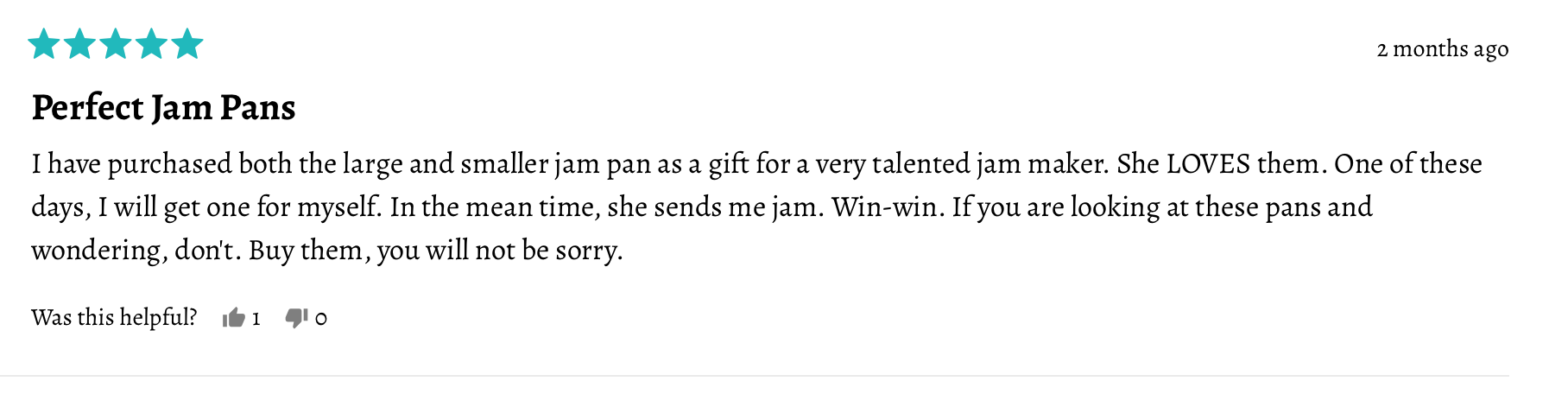Viewport: 1568px width, 413px height.
Task: Click the first rating star
Action: point(43,44)
